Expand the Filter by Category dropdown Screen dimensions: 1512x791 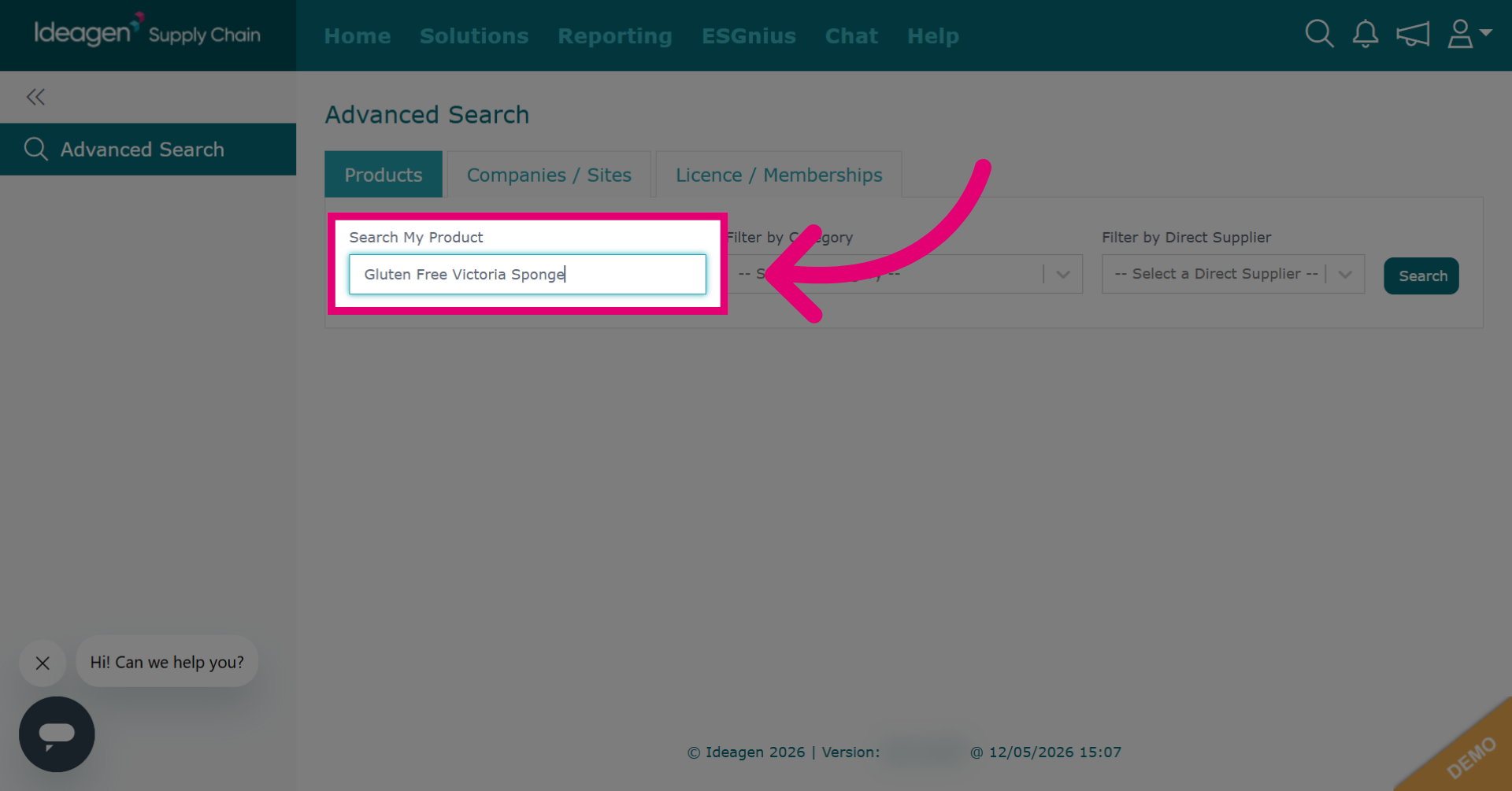point(904,274)
